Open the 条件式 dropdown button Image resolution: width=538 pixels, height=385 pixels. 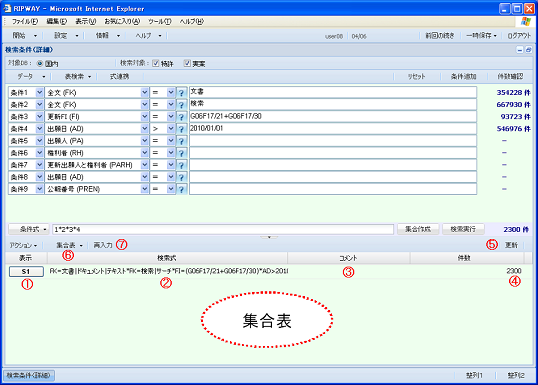[29, 229]
